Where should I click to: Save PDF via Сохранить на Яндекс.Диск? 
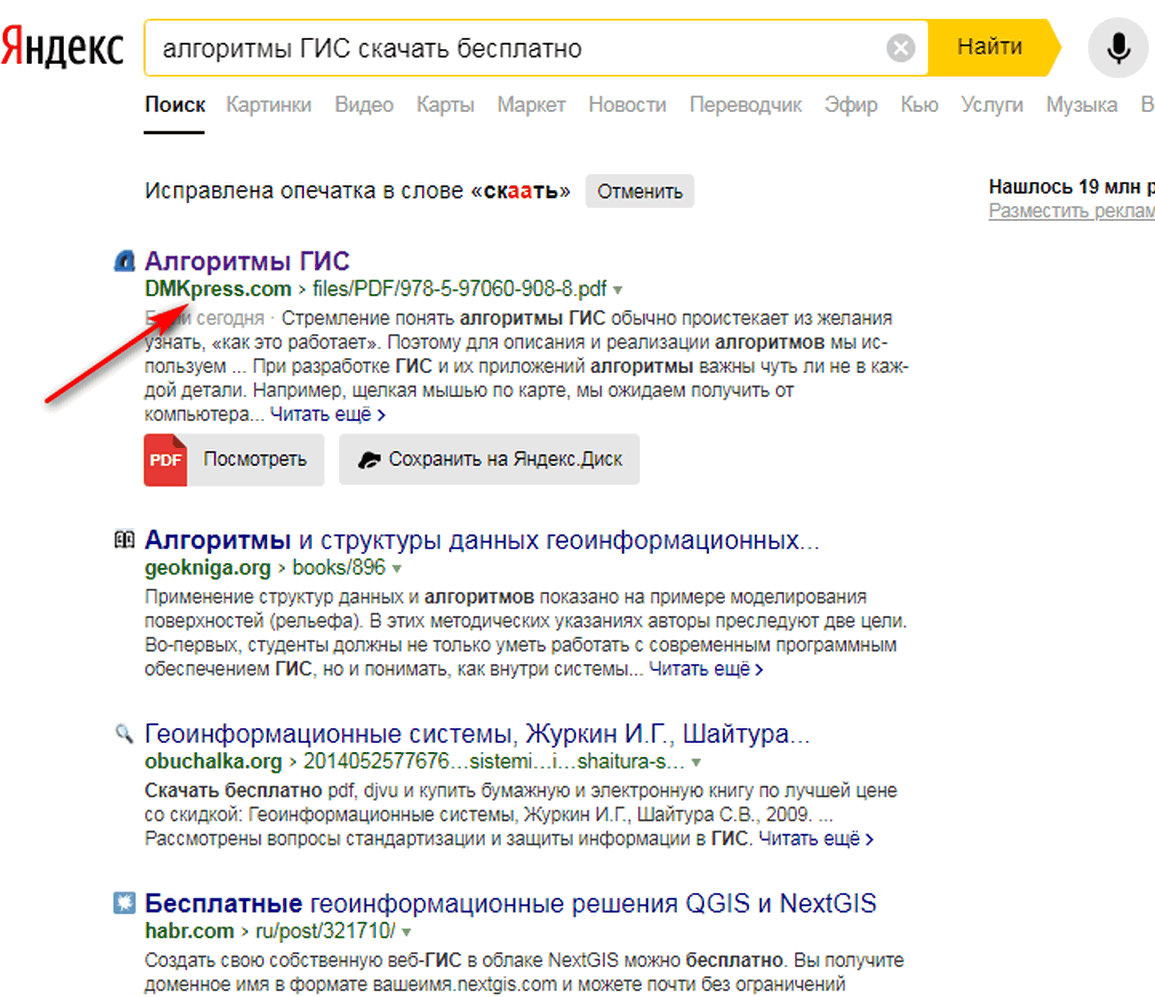click(x=489, y=460)
